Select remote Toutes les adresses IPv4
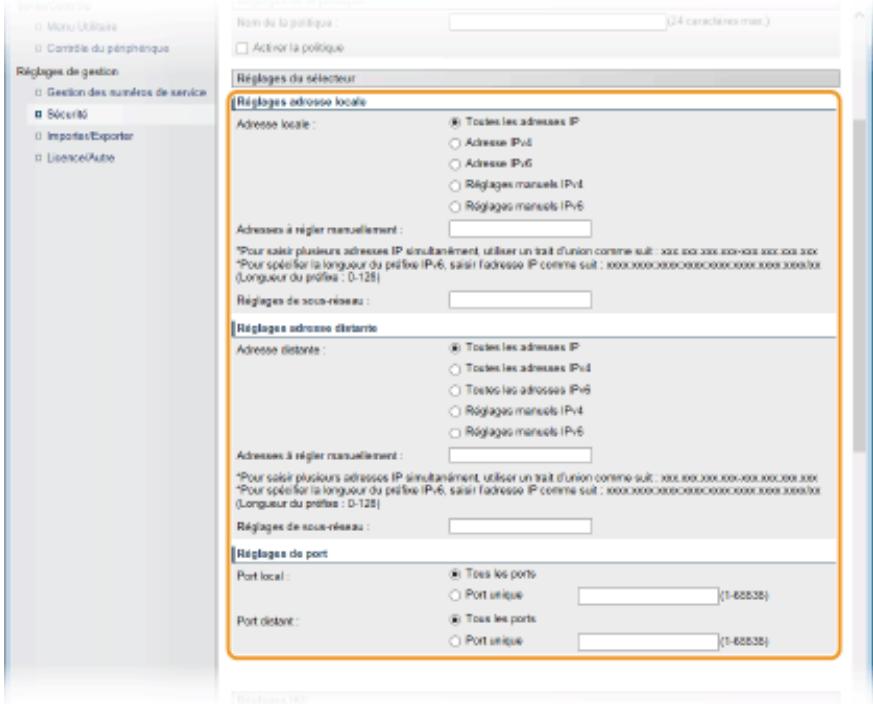Image resolution: width=873 pixels, height=704 pixels. click(x=455, y=369)
